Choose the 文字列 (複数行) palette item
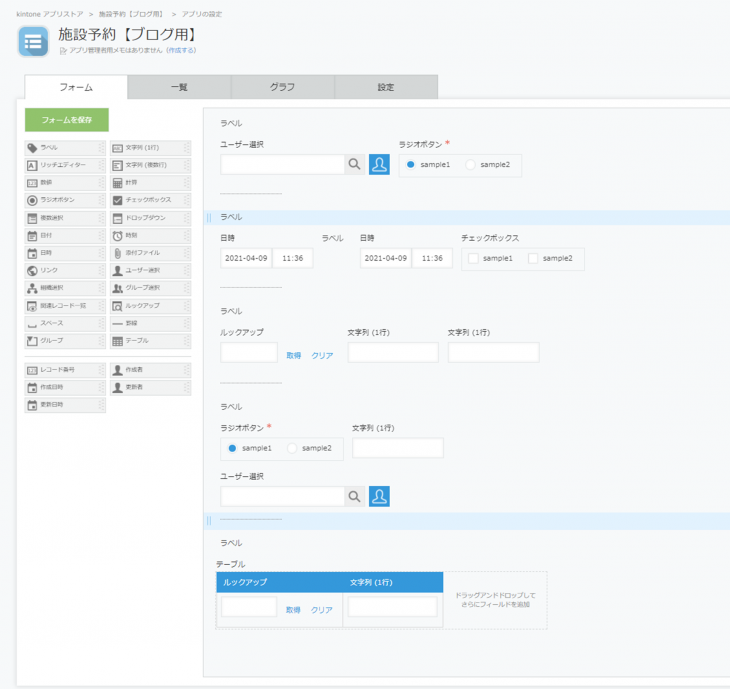The height and width of the screenshot is (689, 730). tap(150, 165)
